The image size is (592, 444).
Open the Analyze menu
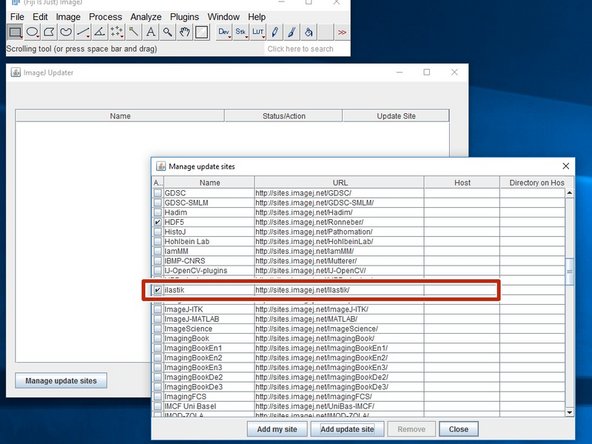tap(146, 17)
